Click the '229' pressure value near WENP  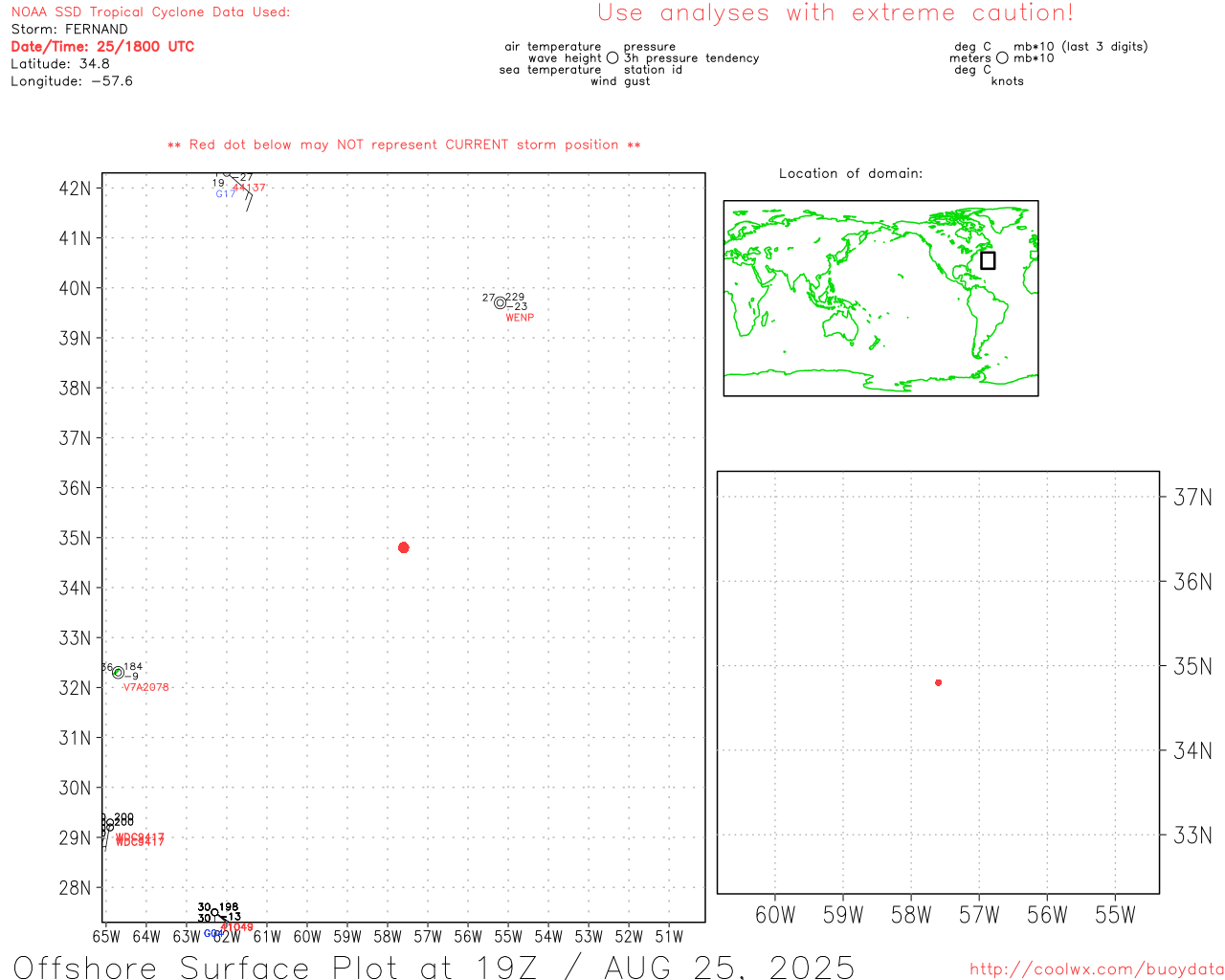515,298
